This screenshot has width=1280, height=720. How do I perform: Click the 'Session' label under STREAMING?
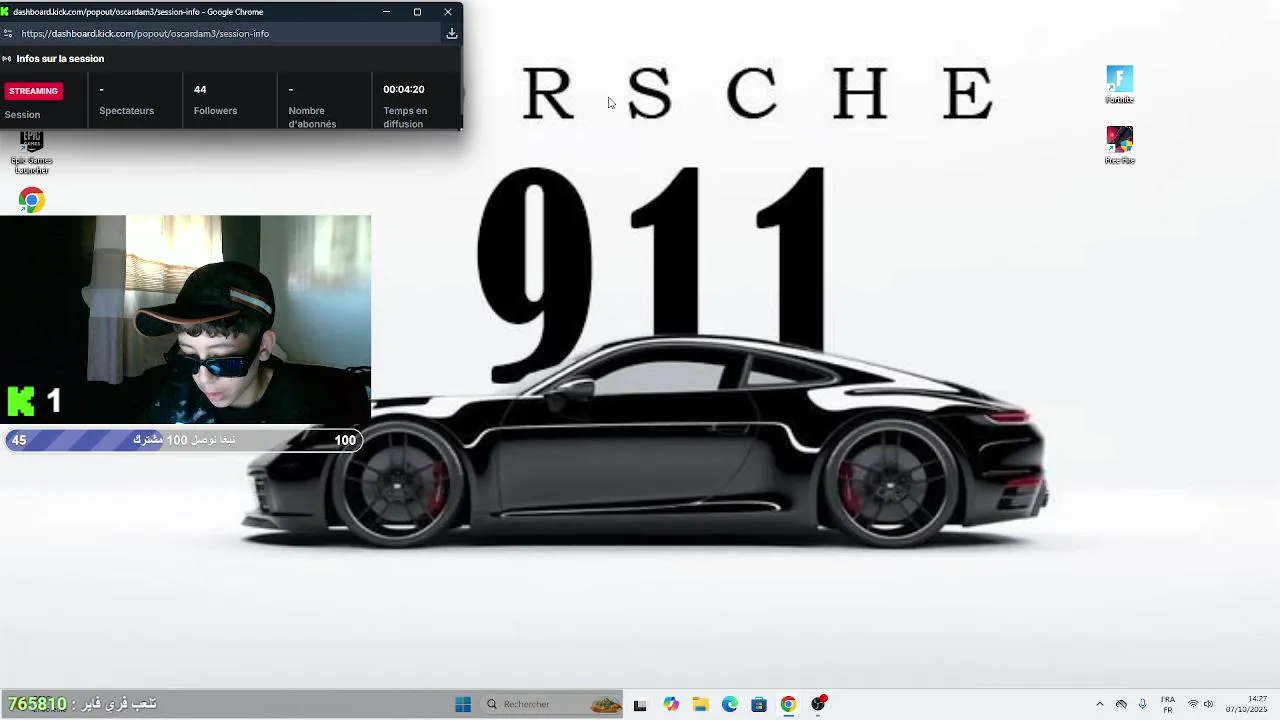pos(22,115)
